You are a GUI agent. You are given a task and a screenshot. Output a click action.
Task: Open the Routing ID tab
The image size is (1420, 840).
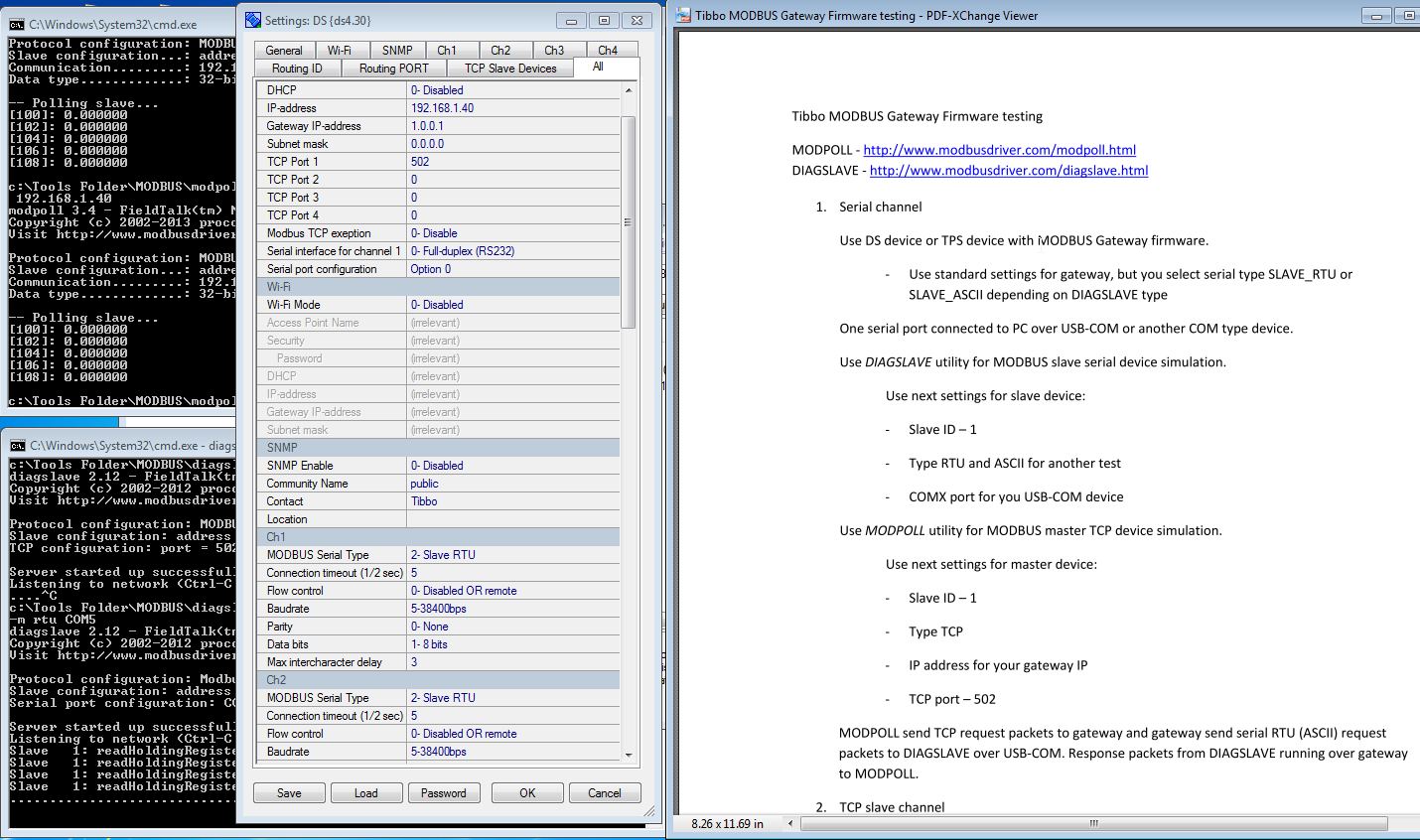(298, 69)
